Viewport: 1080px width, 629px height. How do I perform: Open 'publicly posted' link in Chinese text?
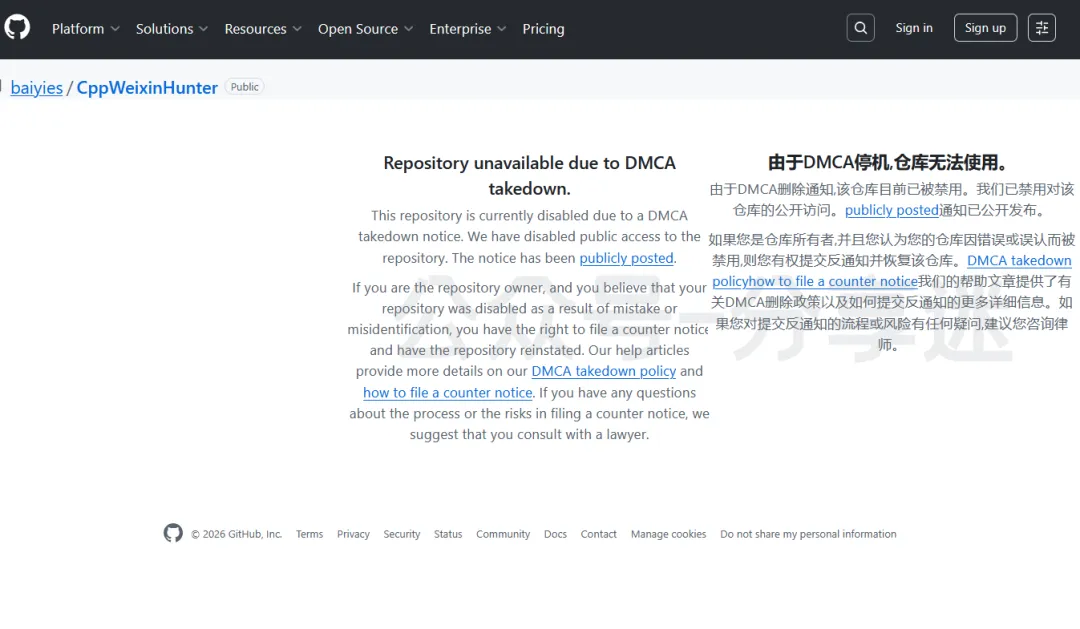(x=891, y=210)
